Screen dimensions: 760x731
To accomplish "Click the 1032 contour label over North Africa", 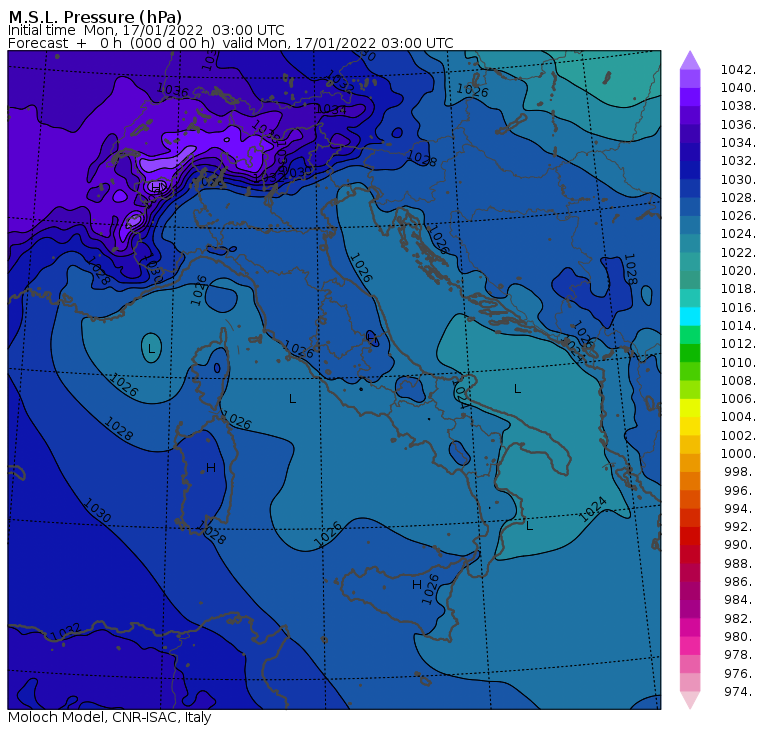I will click(x=65, y=632).
